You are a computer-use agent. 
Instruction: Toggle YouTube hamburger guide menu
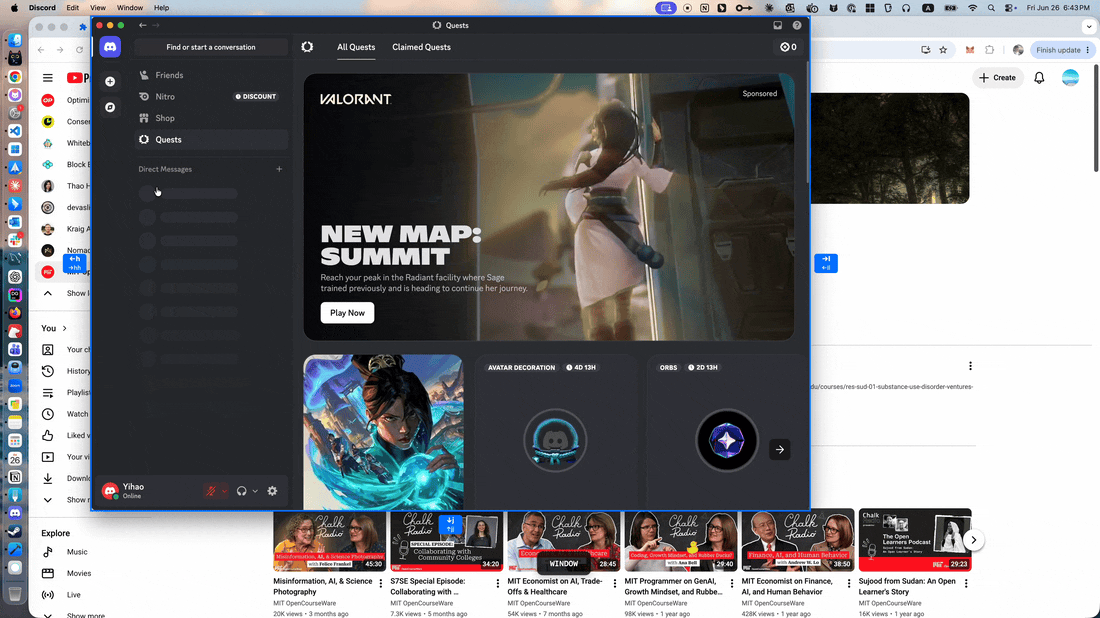tap(48, 78)
